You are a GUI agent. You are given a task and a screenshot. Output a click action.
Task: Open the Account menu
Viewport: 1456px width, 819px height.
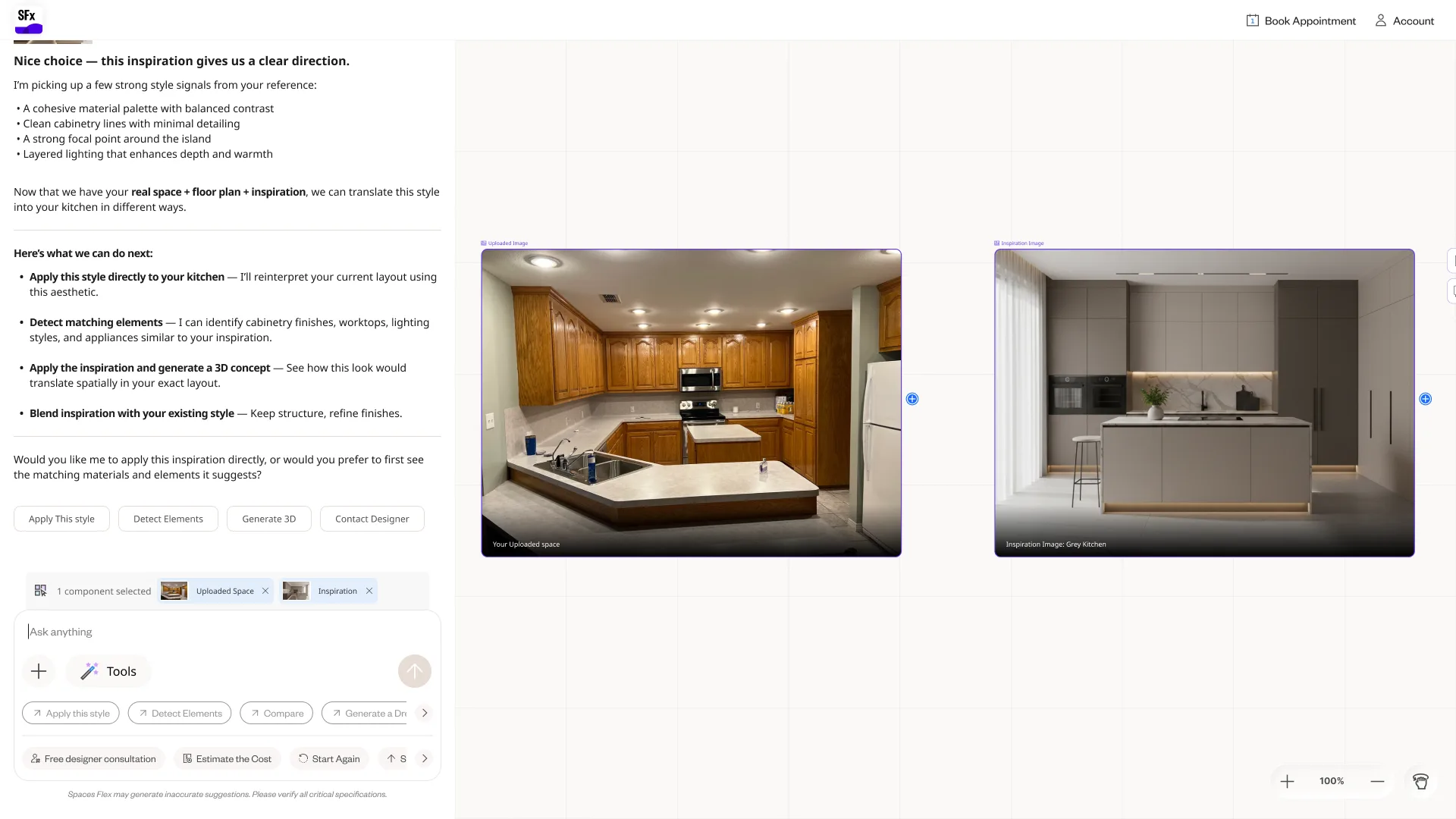point(1404,20)
